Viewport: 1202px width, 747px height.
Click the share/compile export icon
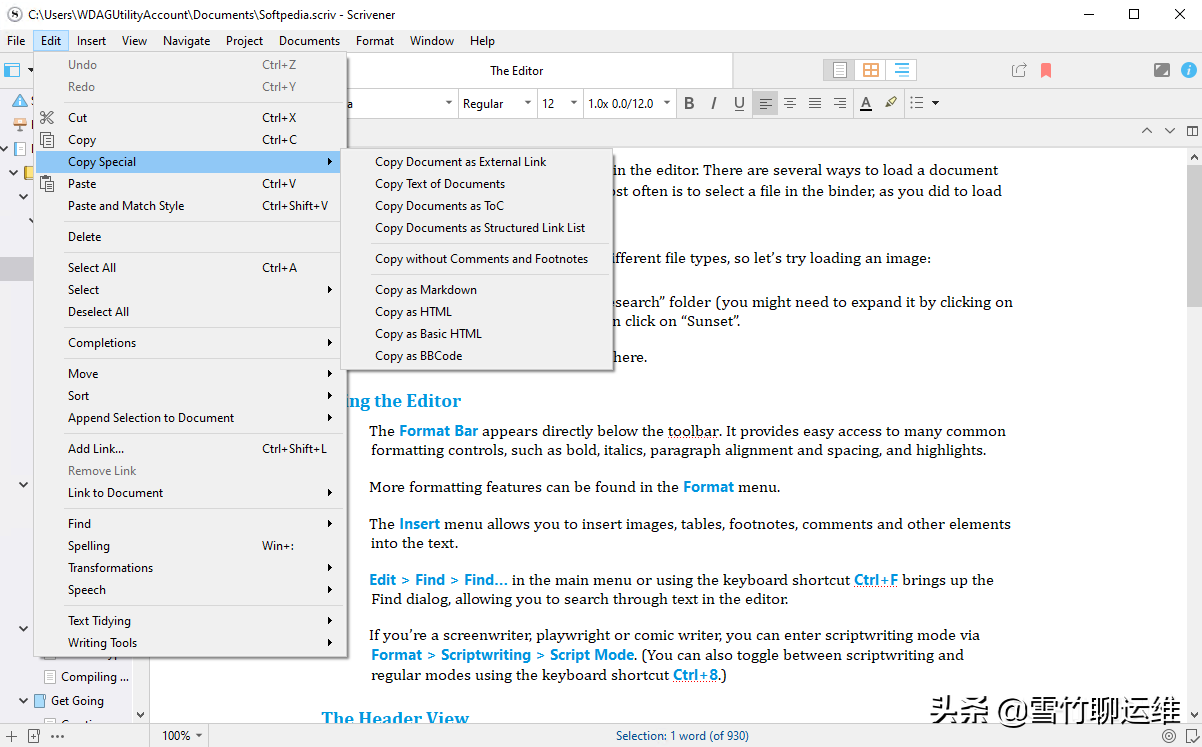pyautogui.click(x=1019, y=70)
